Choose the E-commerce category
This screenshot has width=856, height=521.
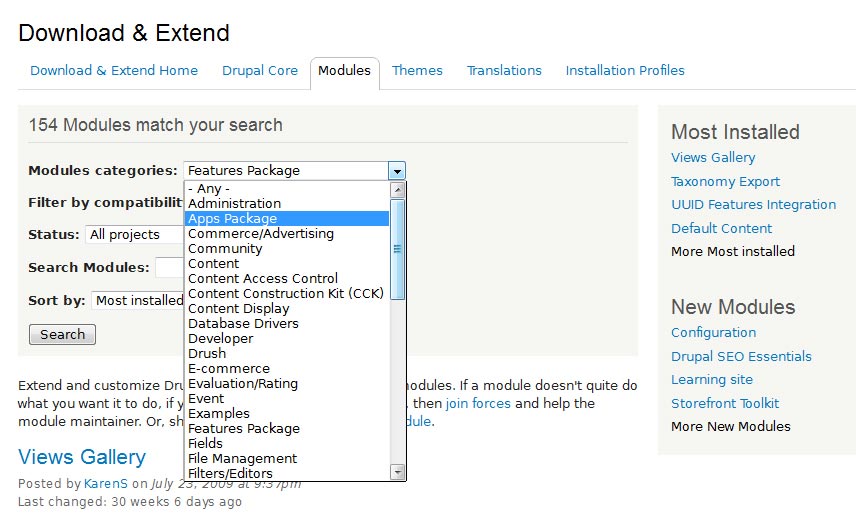[x=287, y=369]
